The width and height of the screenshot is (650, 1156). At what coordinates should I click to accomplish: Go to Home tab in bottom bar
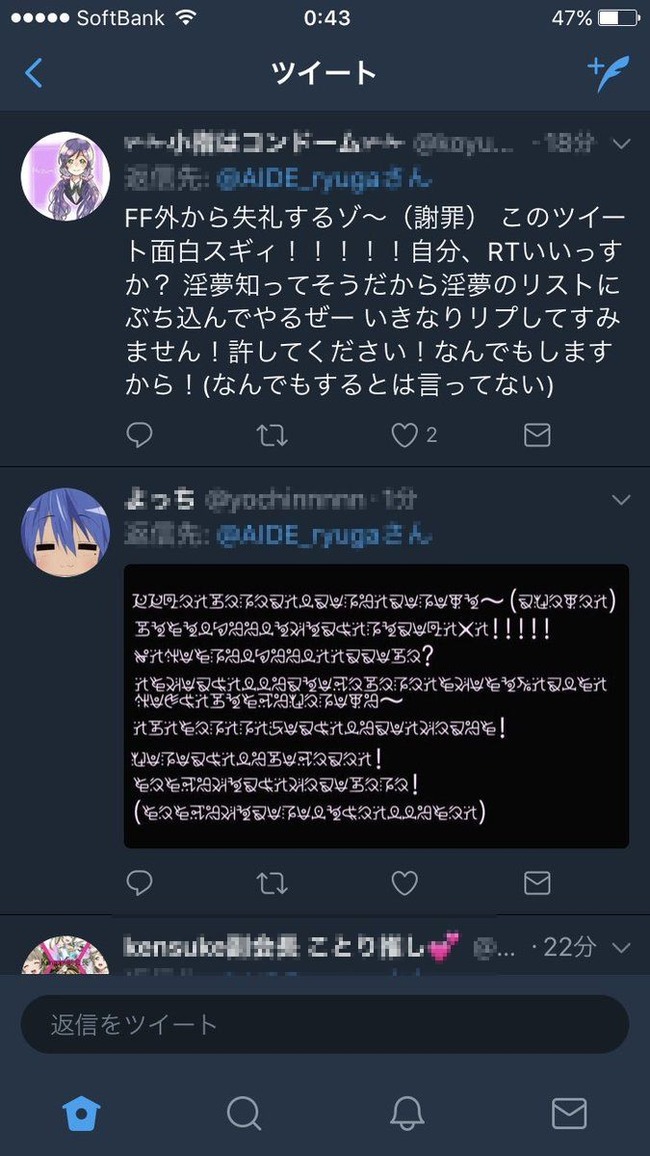pyautogui.click(x=81, y=1113)
